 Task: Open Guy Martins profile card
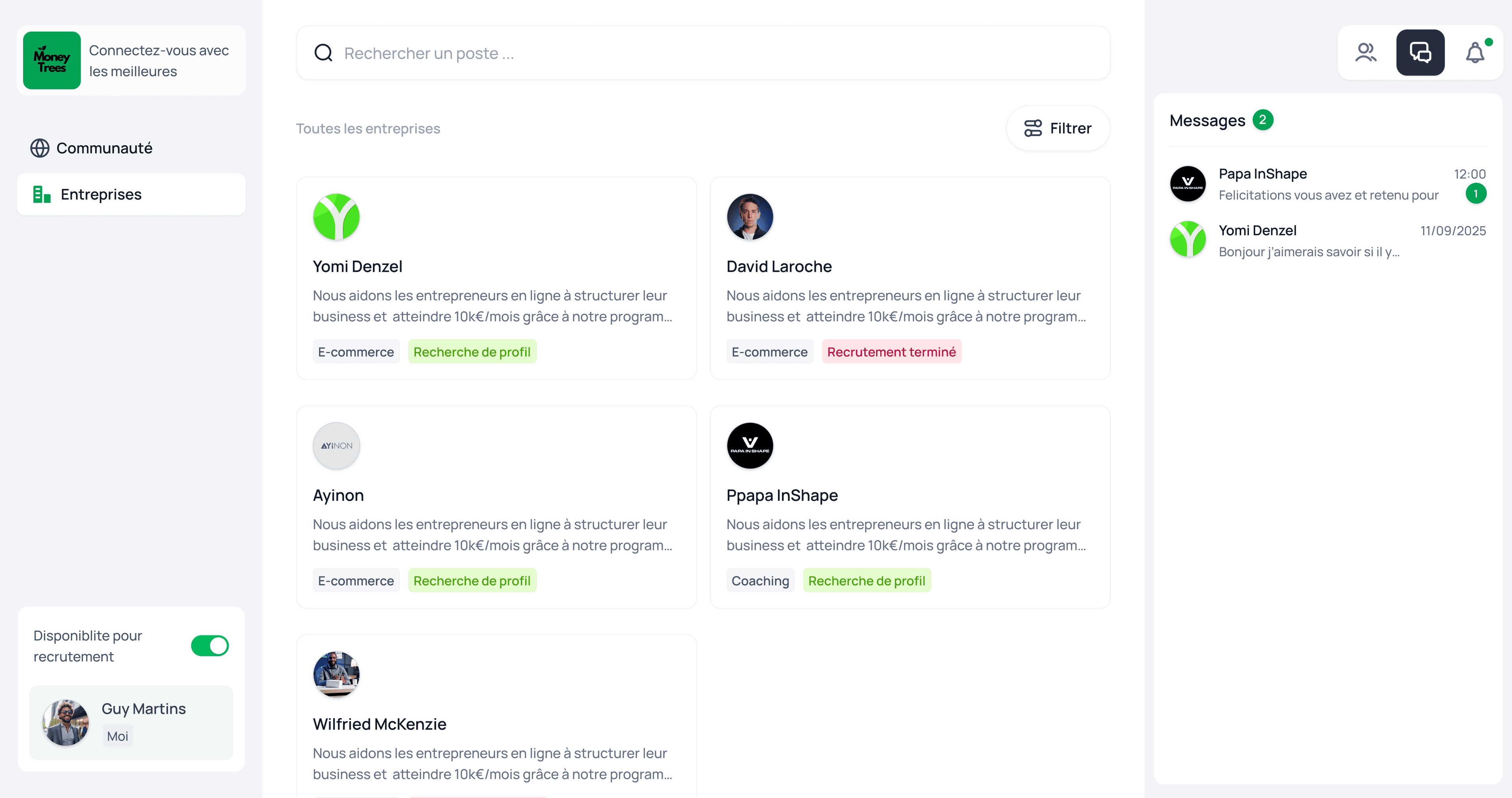131,723
